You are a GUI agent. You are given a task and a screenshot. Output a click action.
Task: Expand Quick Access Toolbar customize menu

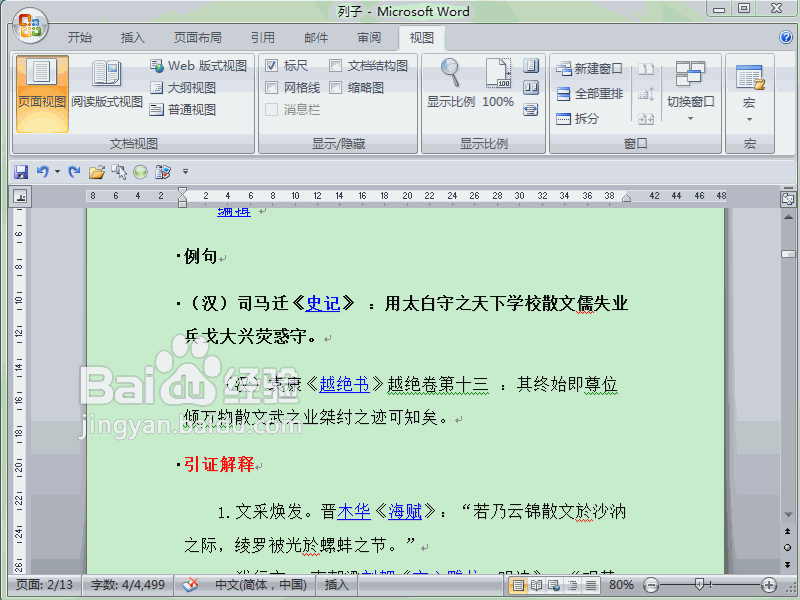183,171
